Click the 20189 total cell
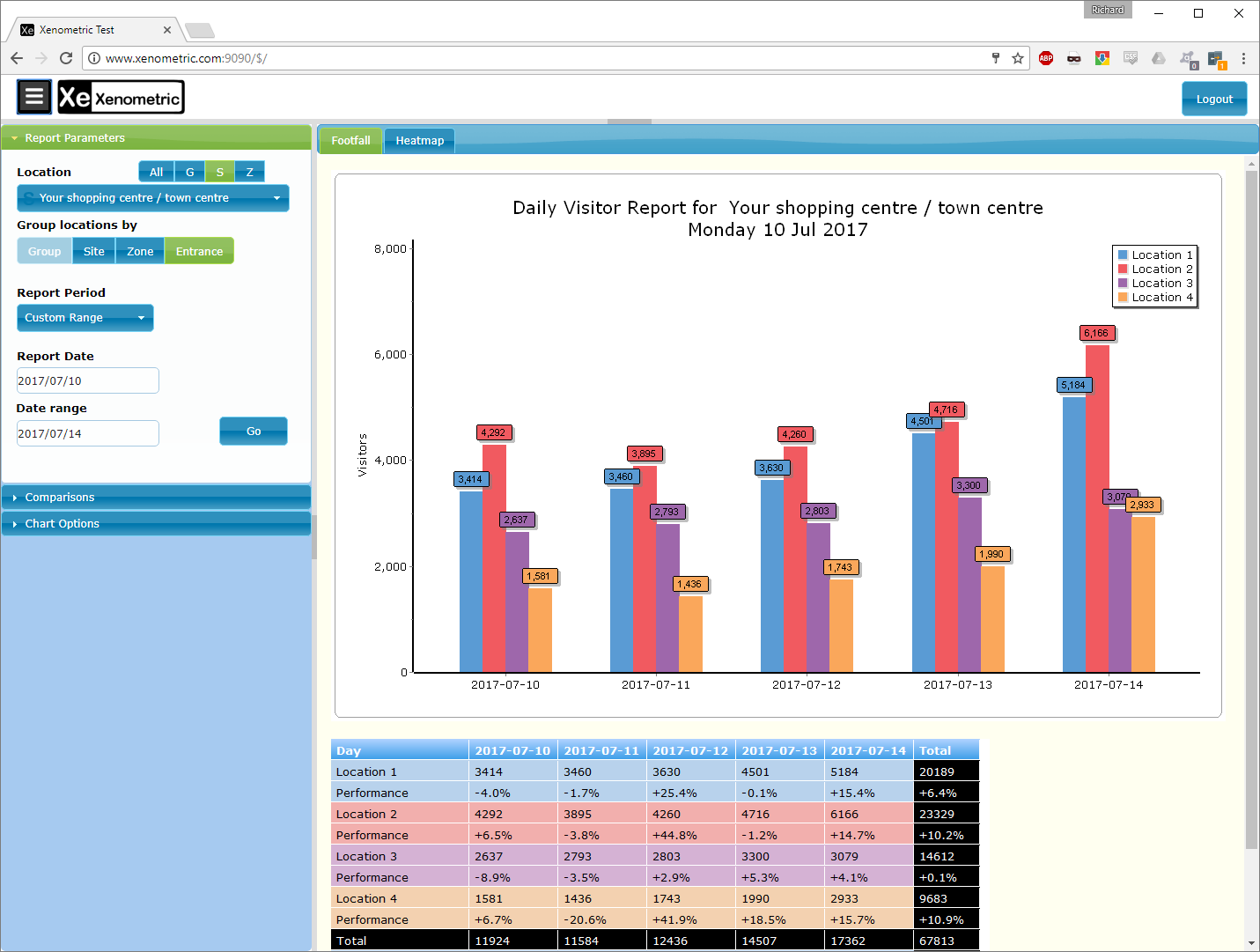The image size is (1260, 952). pos(947,771)
